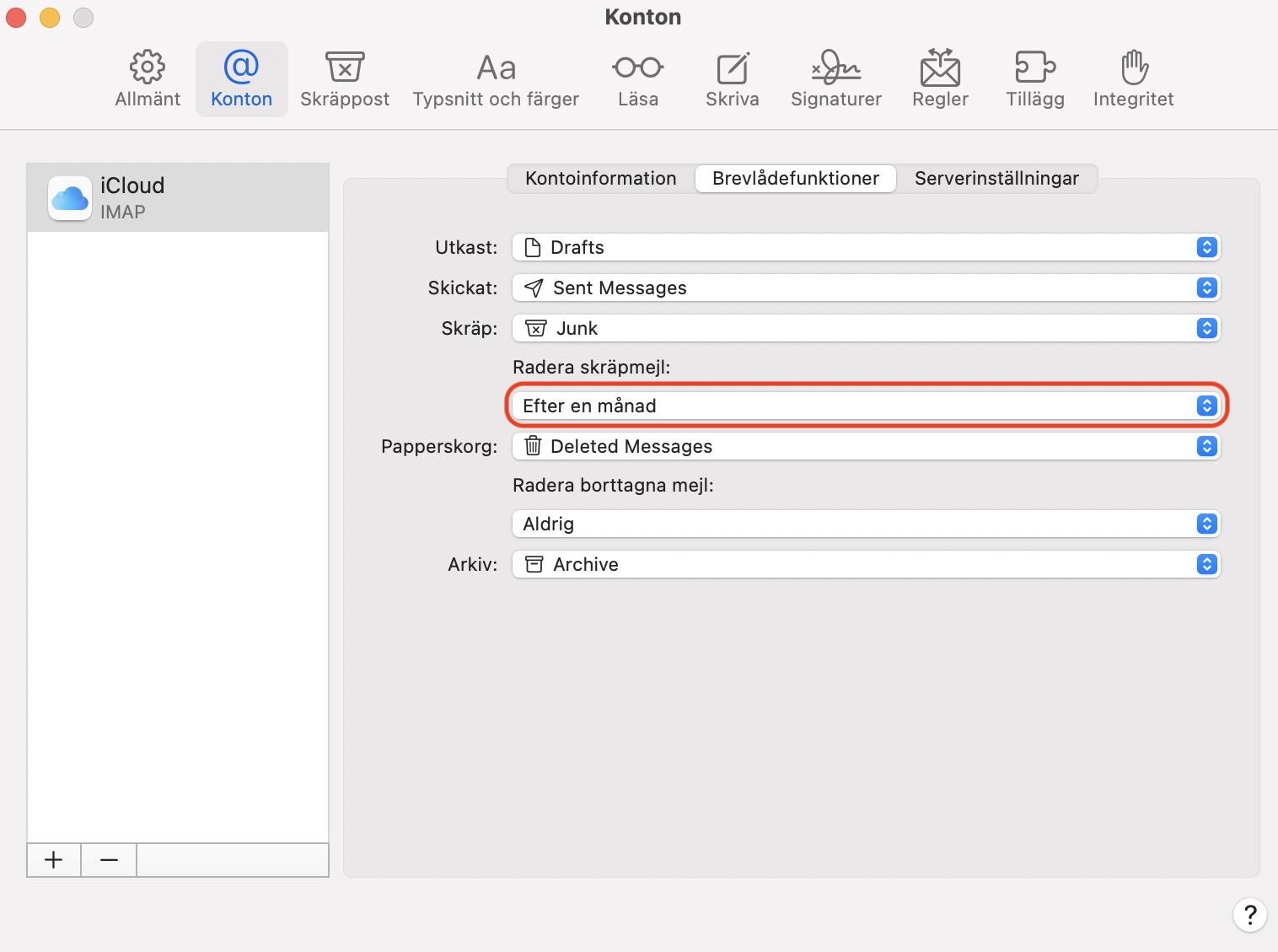
Task: Click the yellow minimize window button
Action: click(x=50, y=17)
